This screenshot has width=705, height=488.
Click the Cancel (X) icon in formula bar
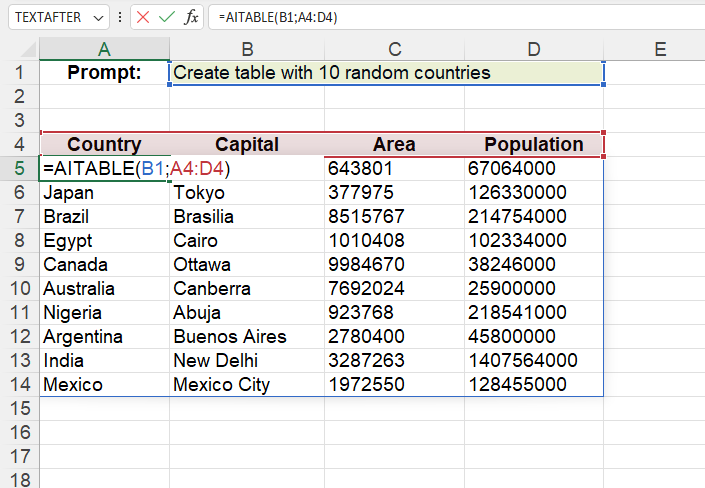144,18
